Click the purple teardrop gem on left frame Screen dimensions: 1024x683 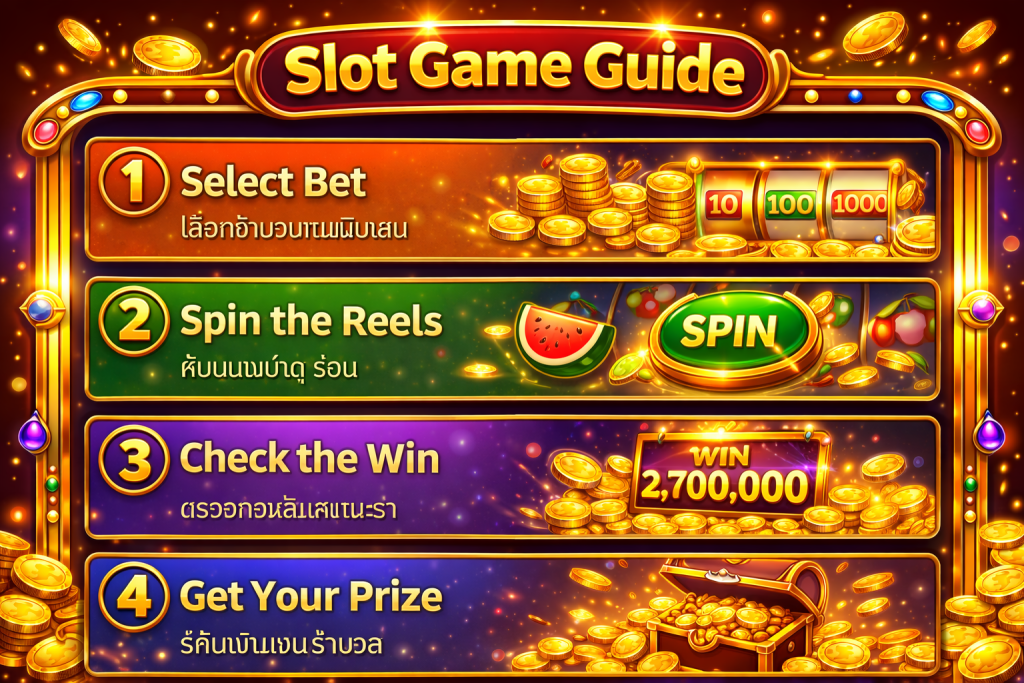33,432
